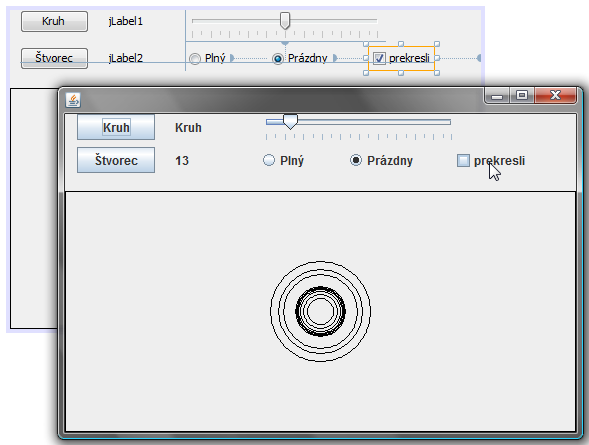Click the Kruh button in the running window
The height and width of the screenshot is (445, 589).
116,127
